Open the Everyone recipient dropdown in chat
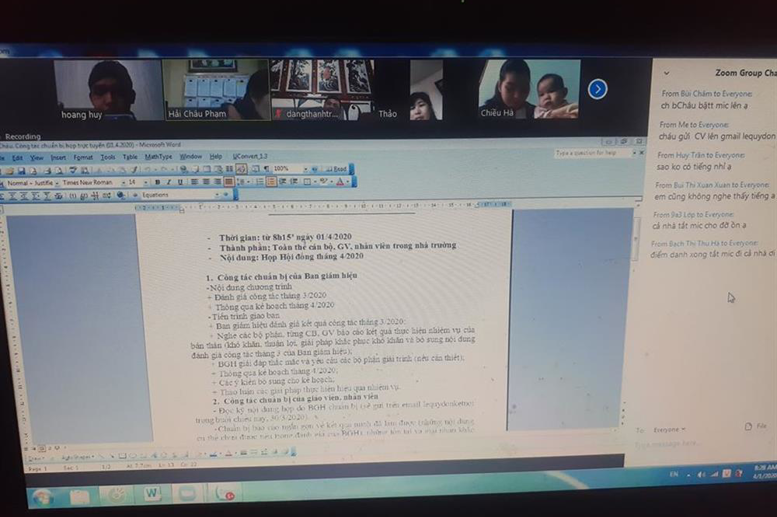 click(x=669, y=430)
